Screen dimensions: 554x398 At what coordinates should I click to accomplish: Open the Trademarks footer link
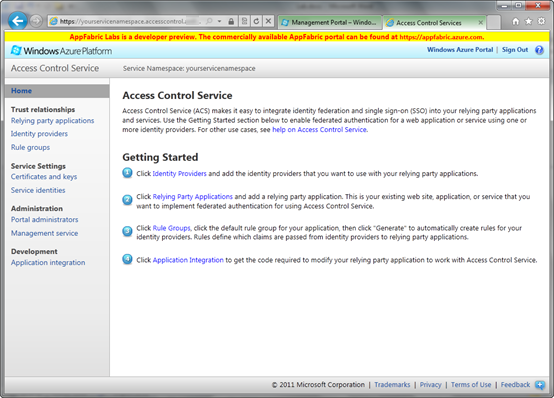tap(392, 385)
